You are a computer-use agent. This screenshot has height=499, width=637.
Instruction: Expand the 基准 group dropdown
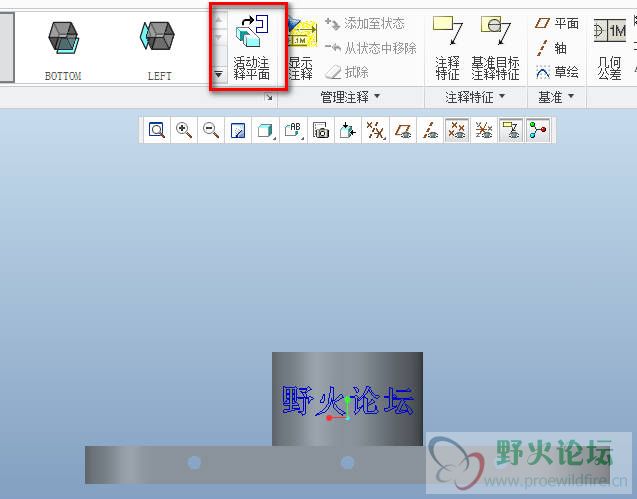(556, 97)
